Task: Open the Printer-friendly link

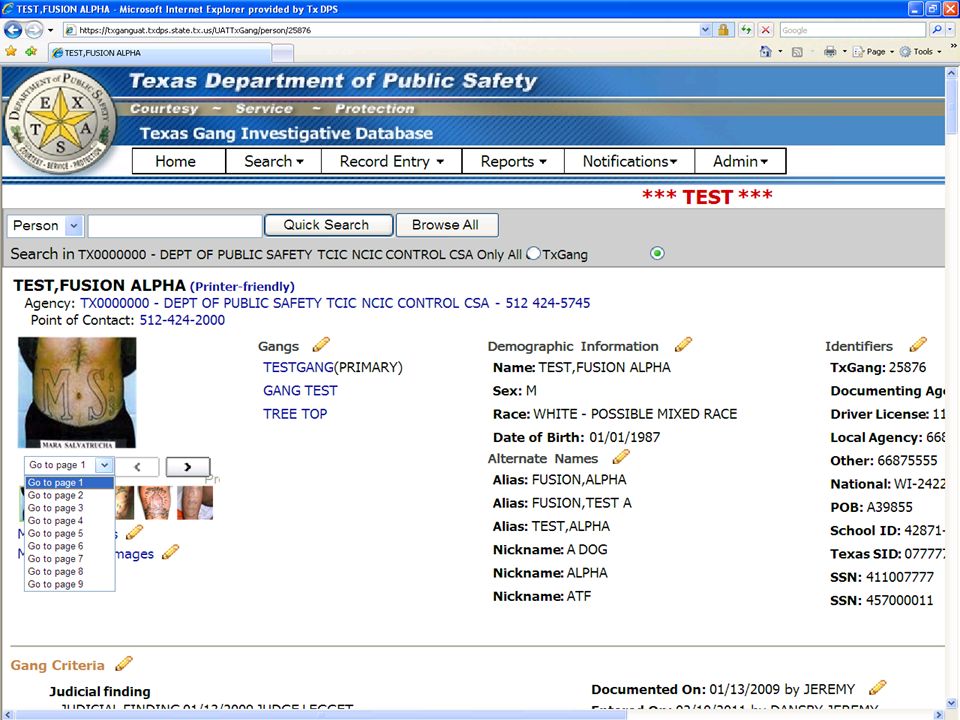Action: pos(242,287)
